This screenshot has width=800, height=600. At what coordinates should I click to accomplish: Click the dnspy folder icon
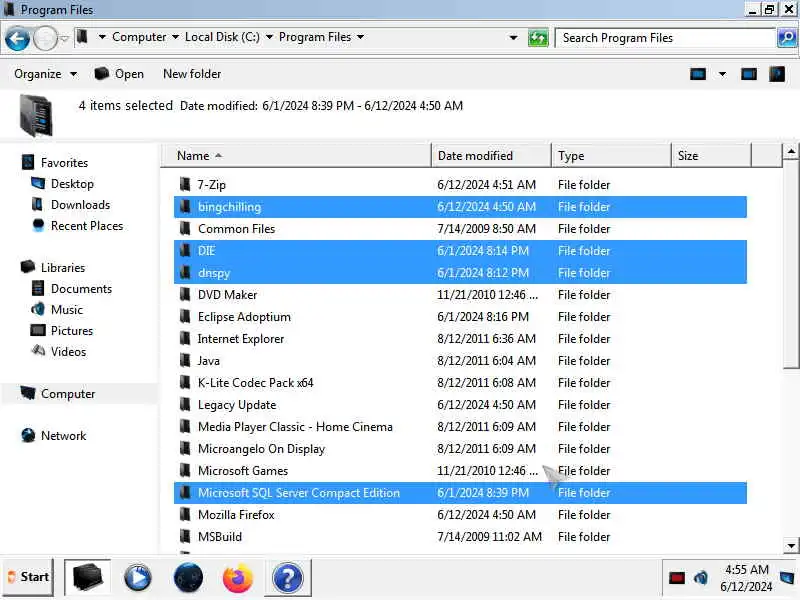tap(185, 272)
